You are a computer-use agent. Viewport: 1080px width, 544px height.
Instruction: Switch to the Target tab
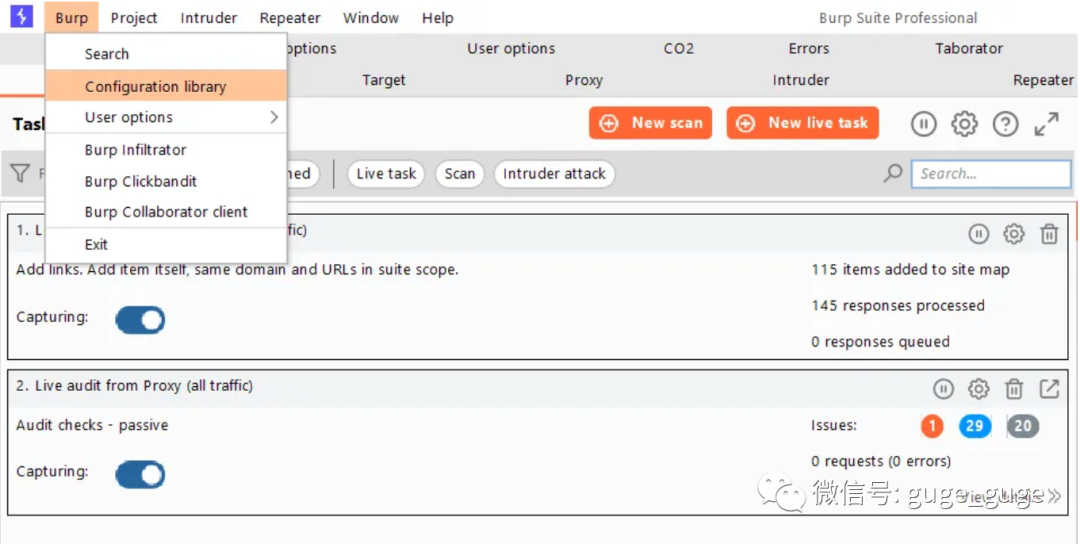(384, 81)
